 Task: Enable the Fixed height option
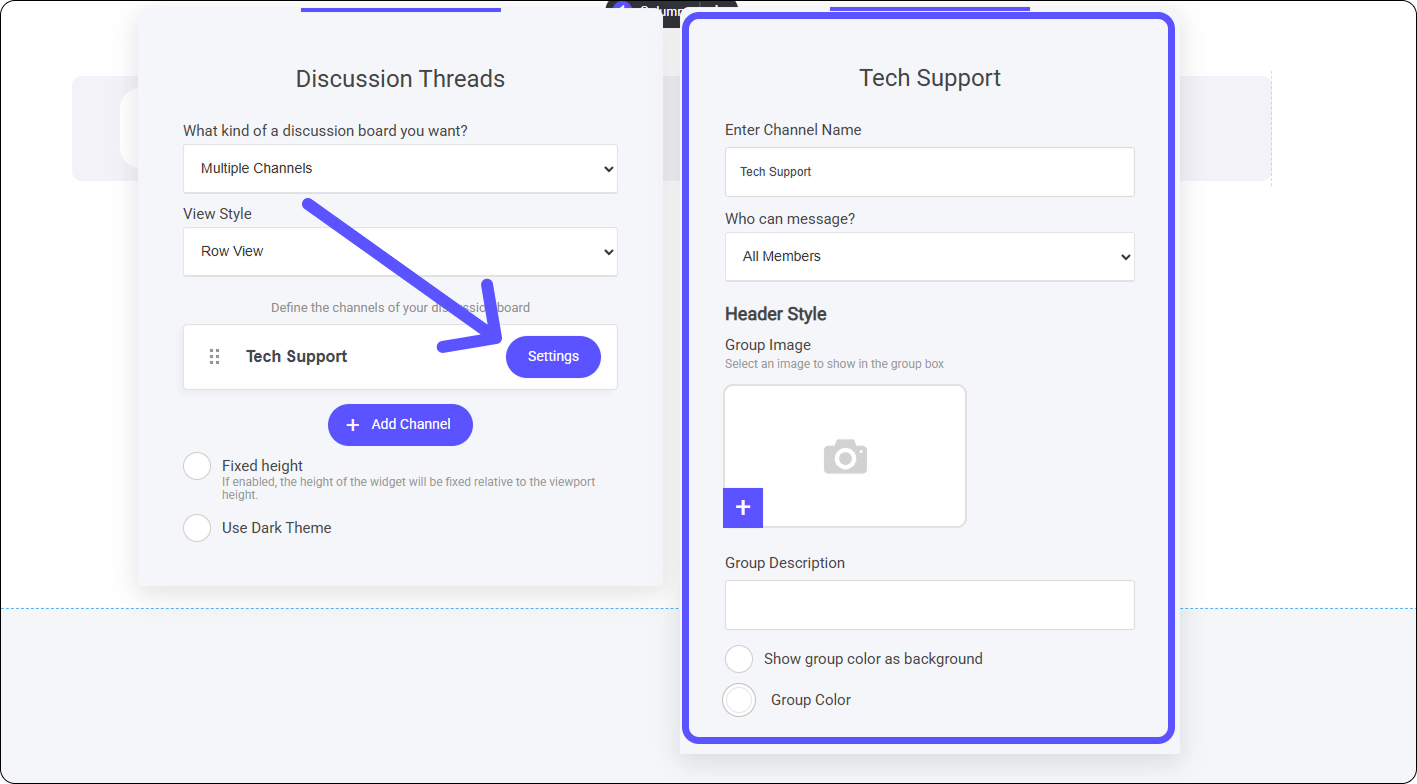(197, 466)
